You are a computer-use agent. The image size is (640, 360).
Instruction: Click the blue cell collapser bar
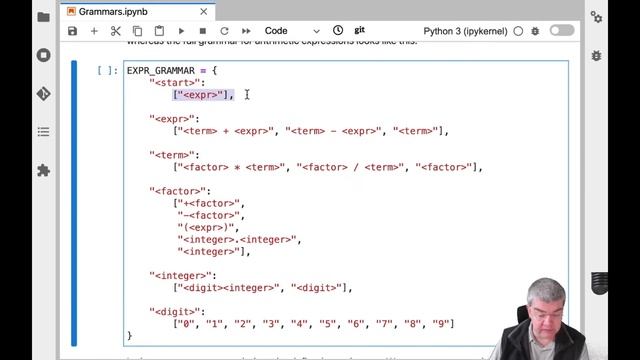pyautogui.click(x=74, y=203)
